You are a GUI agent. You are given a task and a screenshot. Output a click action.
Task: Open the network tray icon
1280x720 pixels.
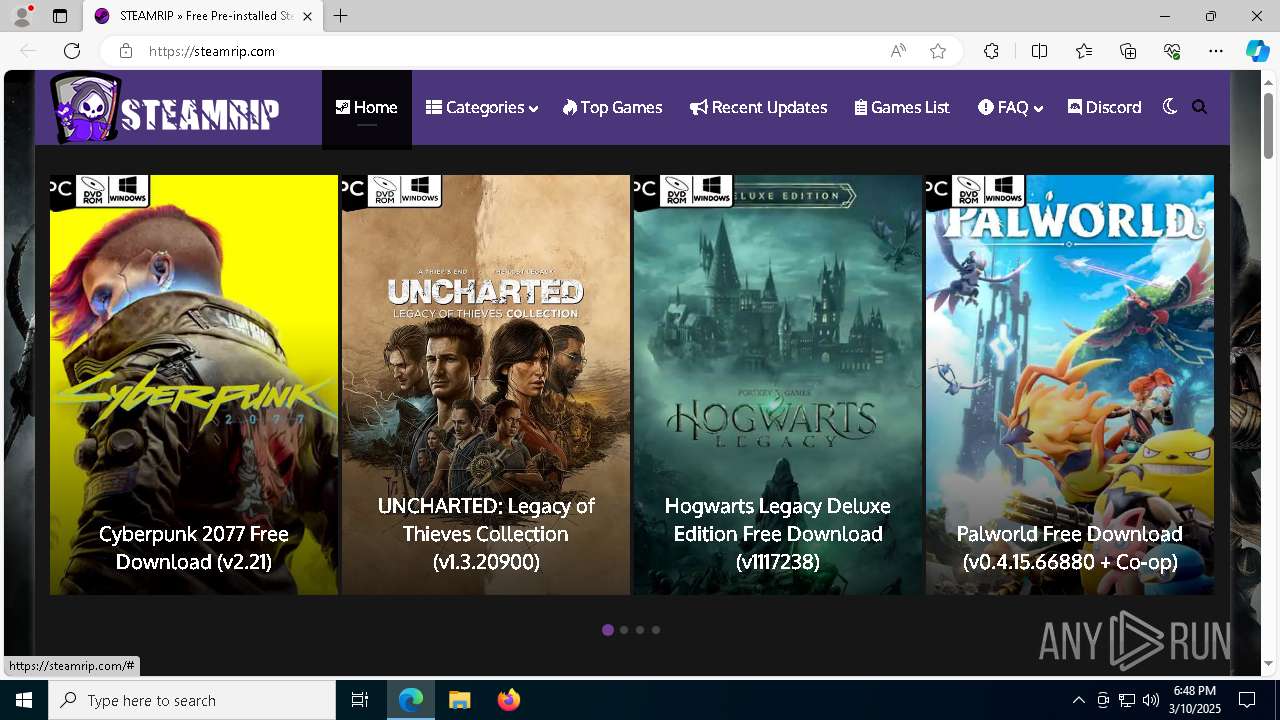(x=1127, y=700)
